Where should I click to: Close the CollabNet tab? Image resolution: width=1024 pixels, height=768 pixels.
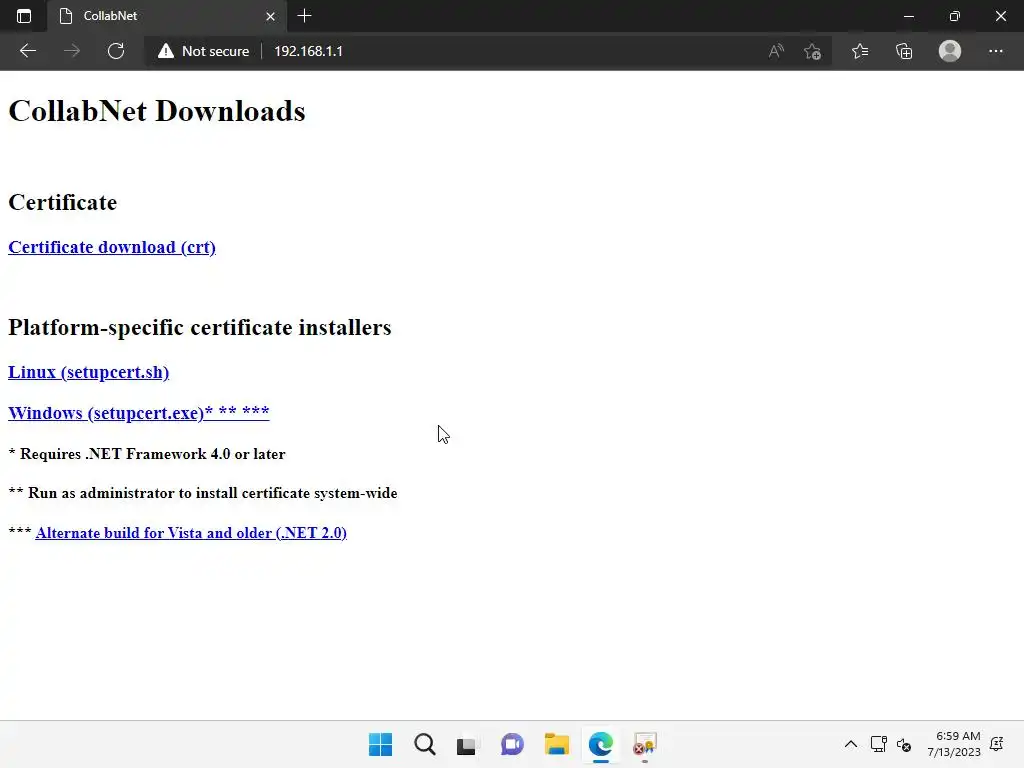coord(270,16)
